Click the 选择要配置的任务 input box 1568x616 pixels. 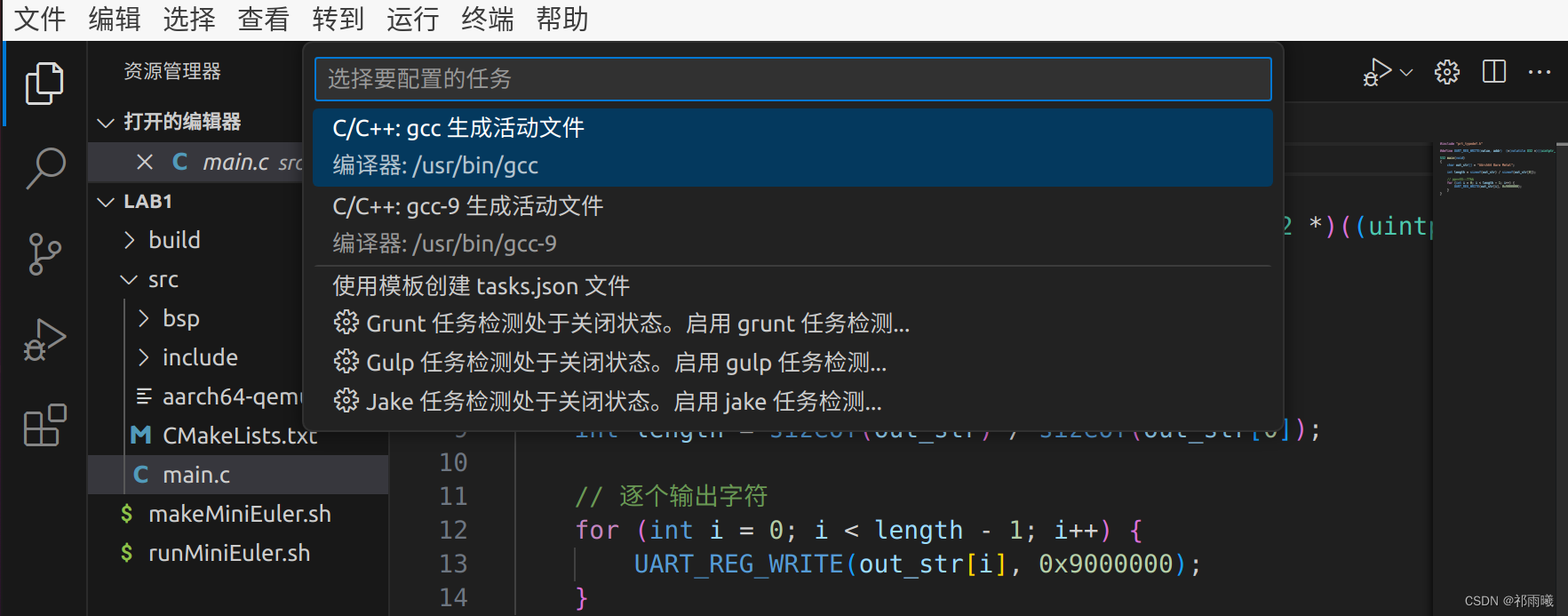pyautogui.click(x=792, y=79)
